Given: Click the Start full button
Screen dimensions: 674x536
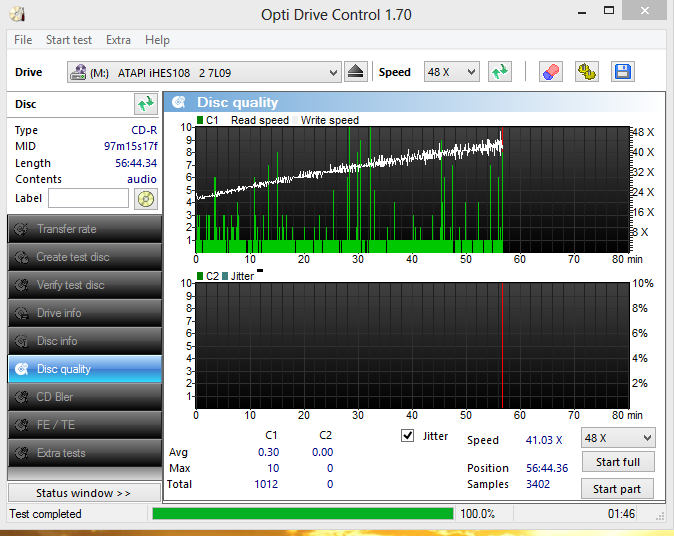Looking at the screenshot, I should coord(618,462).
